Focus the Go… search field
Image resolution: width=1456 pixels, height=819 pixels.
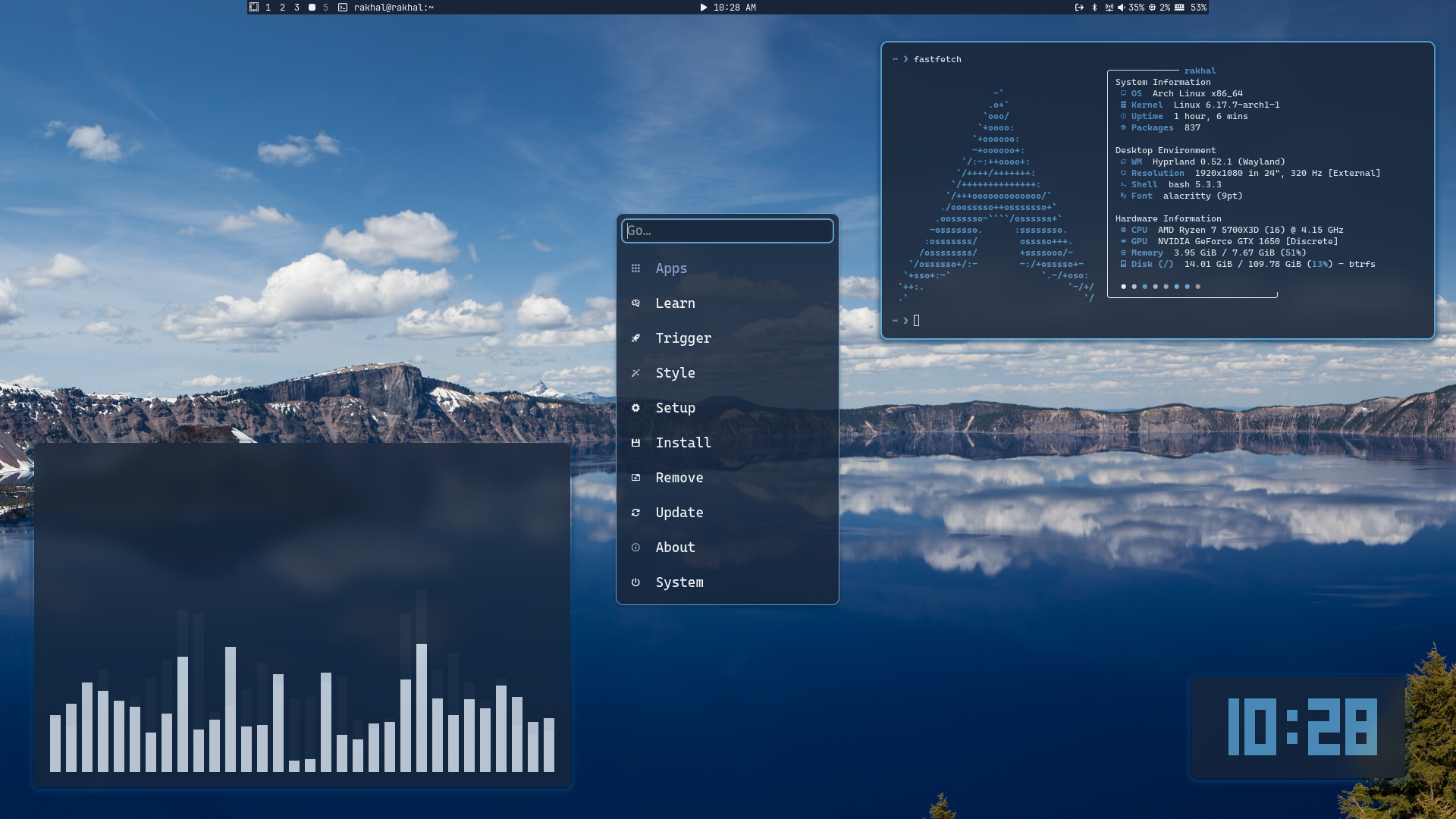point(727,231)
